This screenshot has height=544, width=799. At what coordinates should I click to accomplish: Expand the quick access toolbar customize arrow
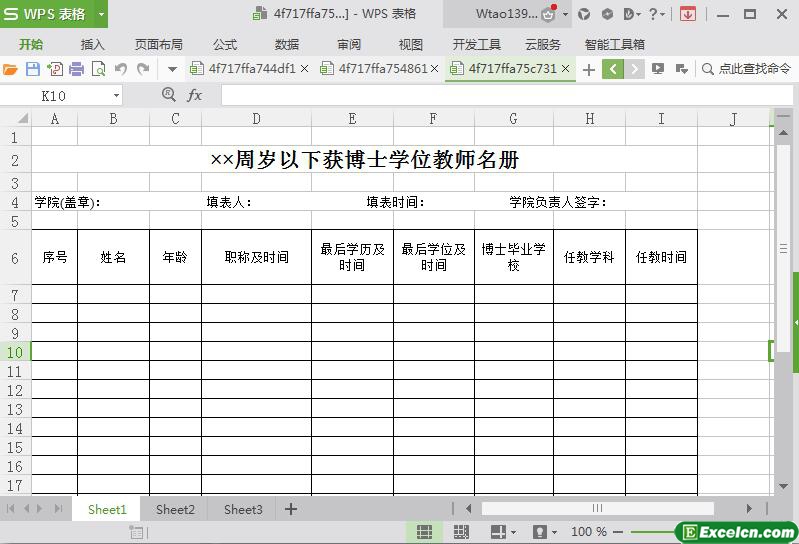point(172,69)
